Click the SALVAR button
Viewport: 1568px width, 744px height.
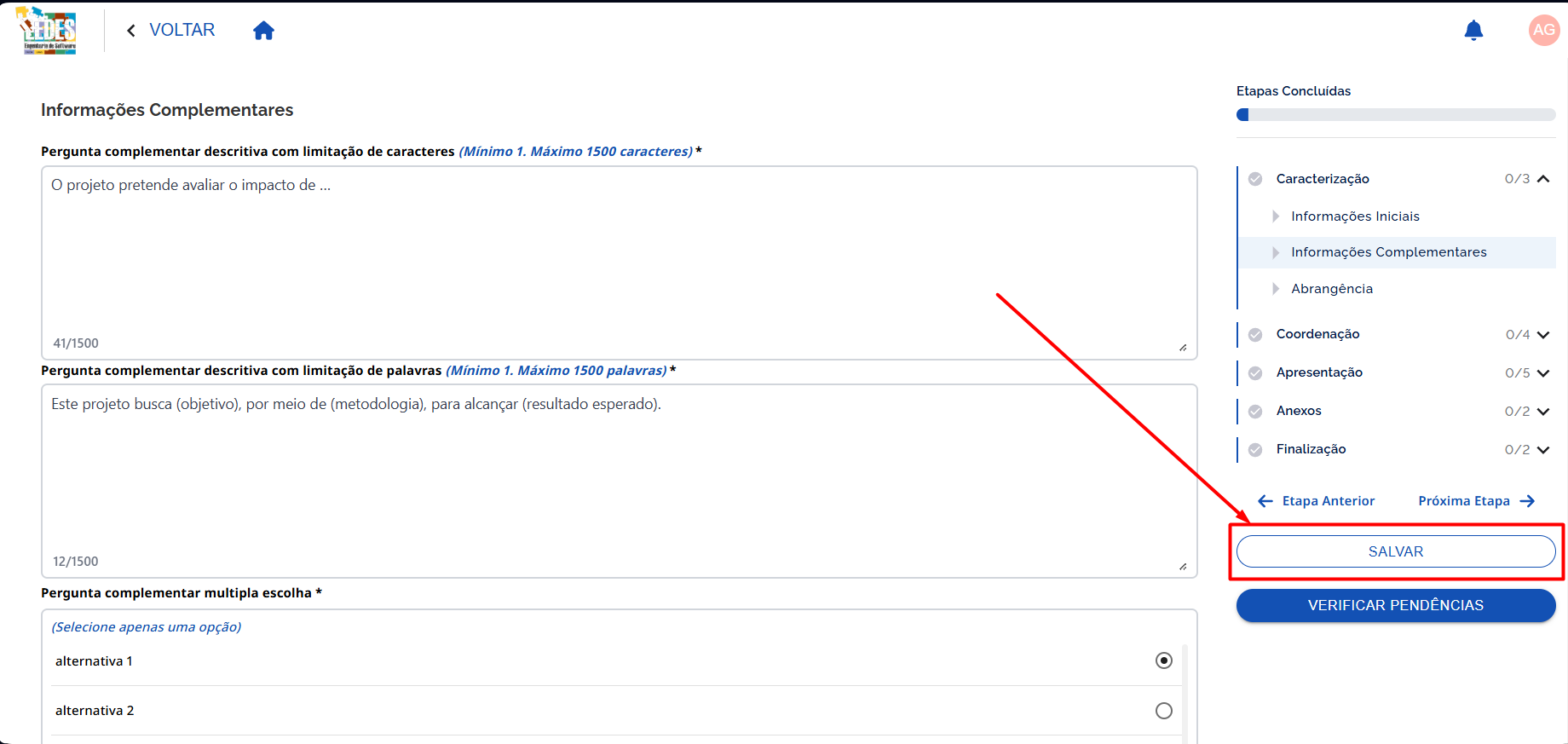[x=1396, y=551]
